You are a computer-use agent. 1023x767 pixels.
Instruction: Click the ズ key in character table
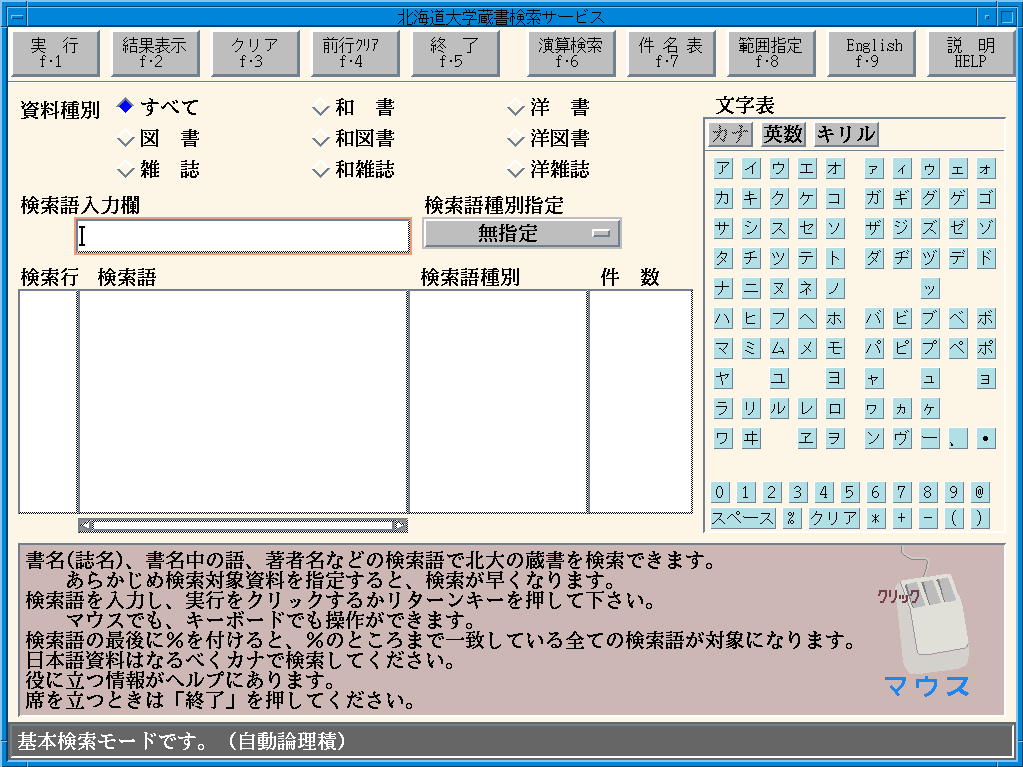coord(930,228)
